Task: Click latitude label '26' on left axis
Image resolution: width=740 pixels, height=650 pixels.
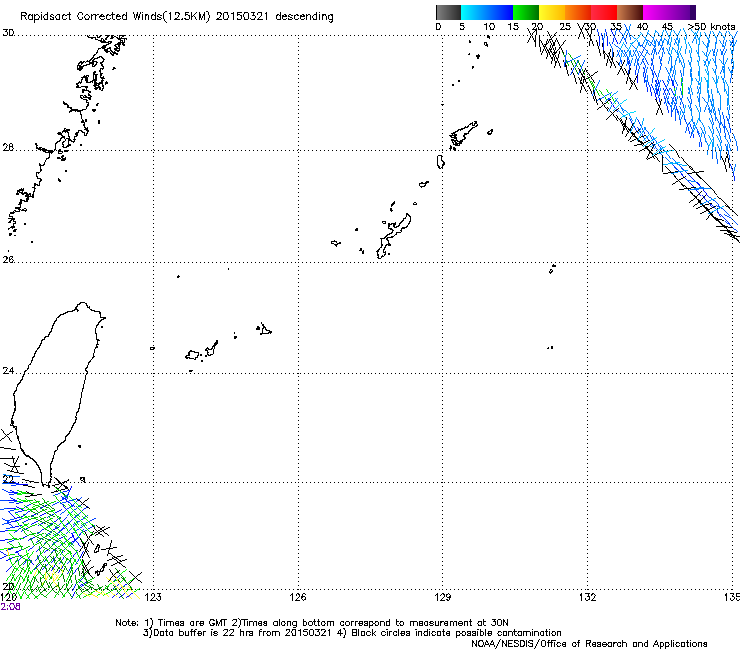Action: (8, 259)
